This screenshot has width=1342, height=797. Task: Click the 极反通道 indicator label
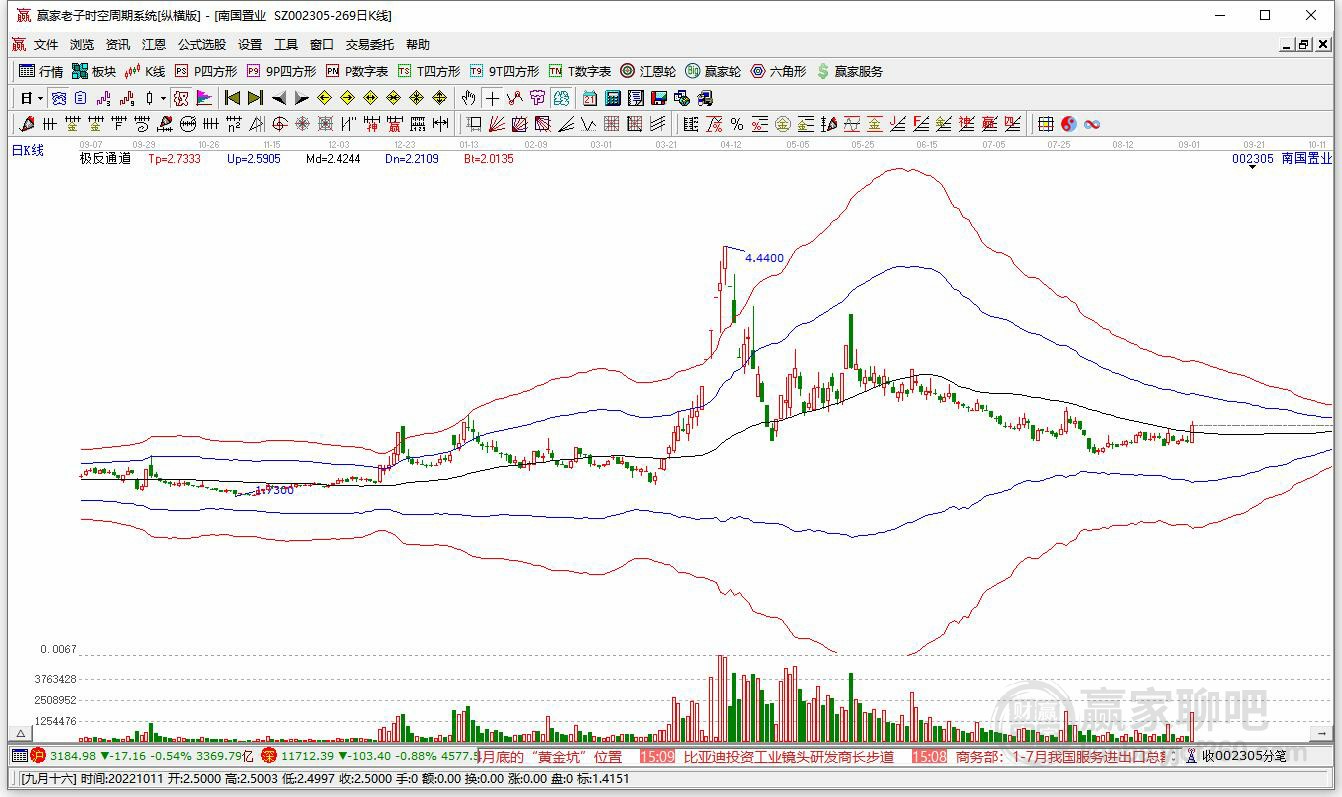point(105,158)
